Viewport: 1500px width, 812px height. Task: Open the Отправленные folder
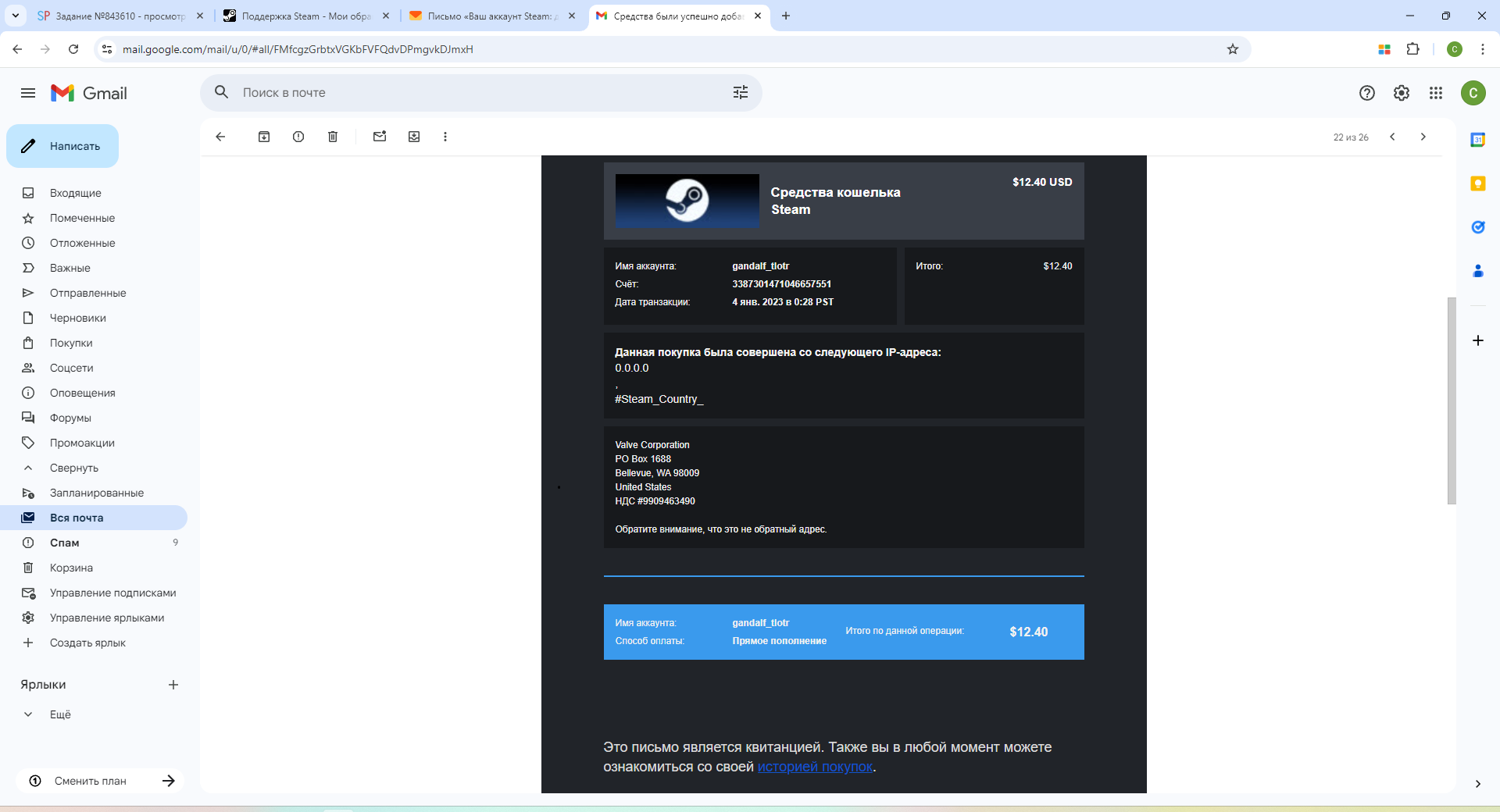point(94,293)
